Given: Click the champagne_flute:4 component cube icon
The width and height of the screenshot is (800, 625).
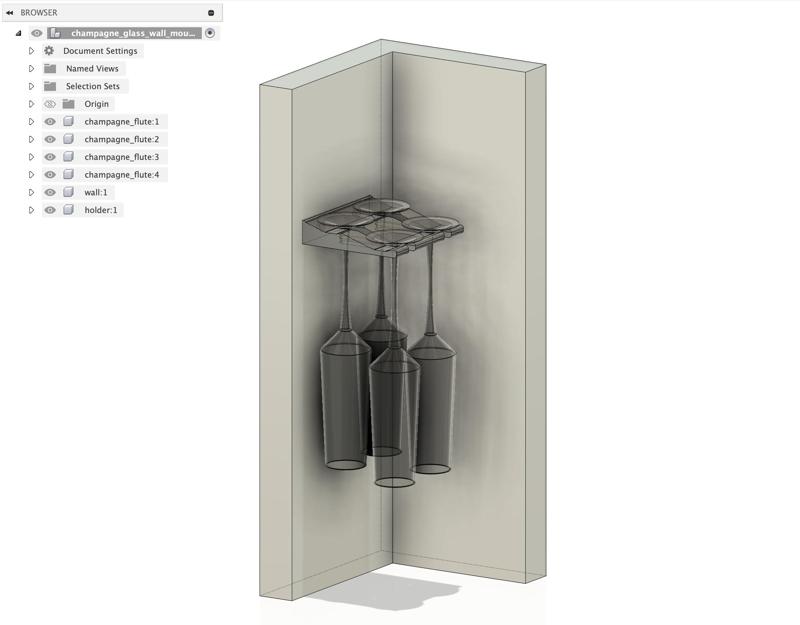Looking at the screenshot, I should 68,174.
